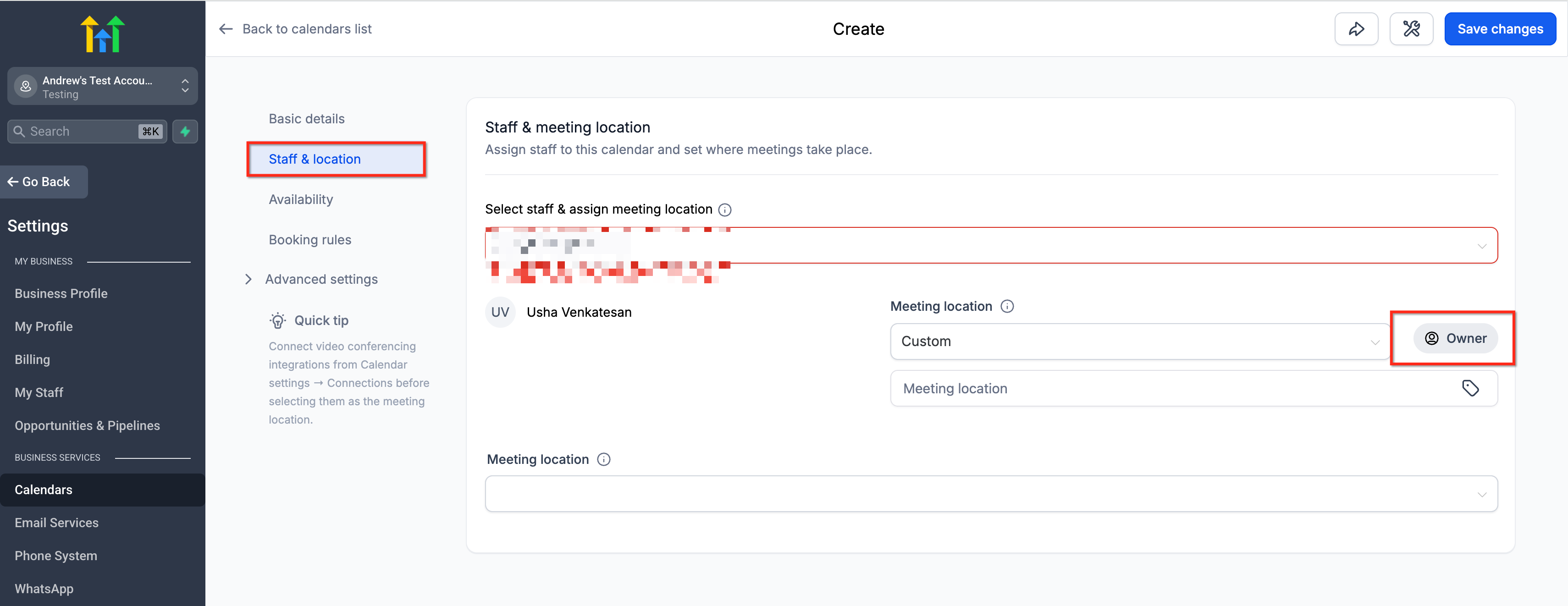Click the green lightning bolt quick action
The height and width of the screenshot is (606, 1568).
[x=185, y=132]
